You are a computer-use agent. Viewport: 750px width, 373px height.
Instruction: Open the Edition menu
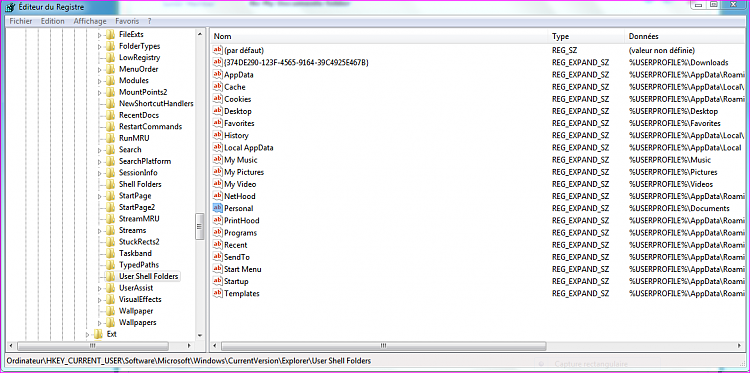(53, 21)
